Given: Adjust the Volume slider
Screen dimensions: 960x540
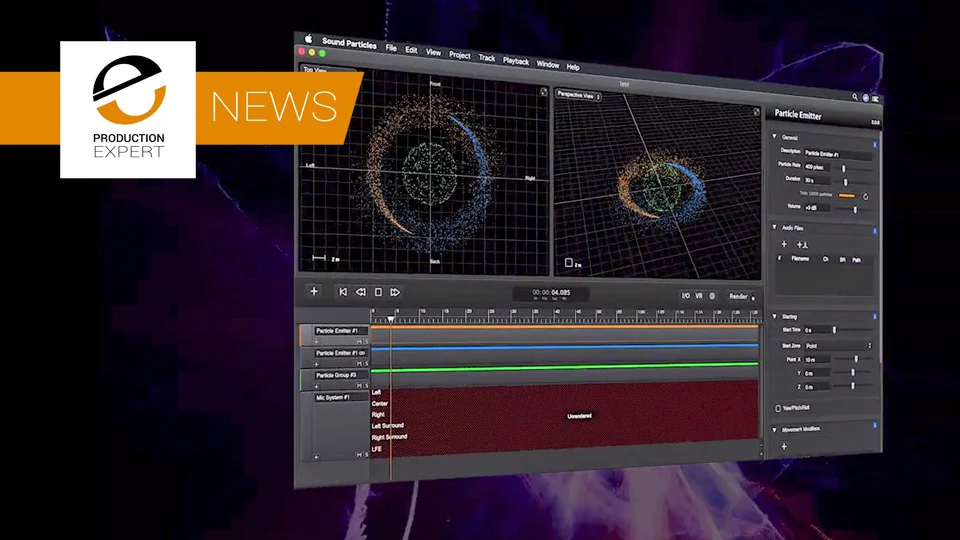Looking at the screenshot, I should click(855, 209).
